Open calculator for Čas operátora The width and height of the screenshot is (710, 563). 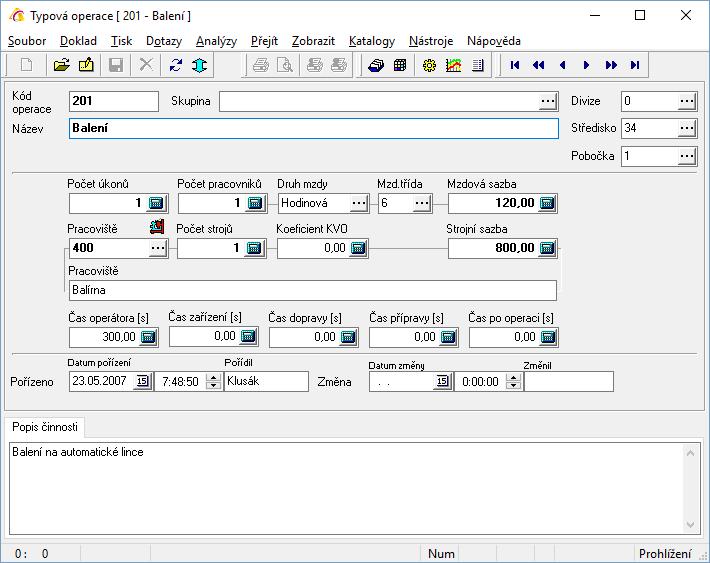[148, 337]
